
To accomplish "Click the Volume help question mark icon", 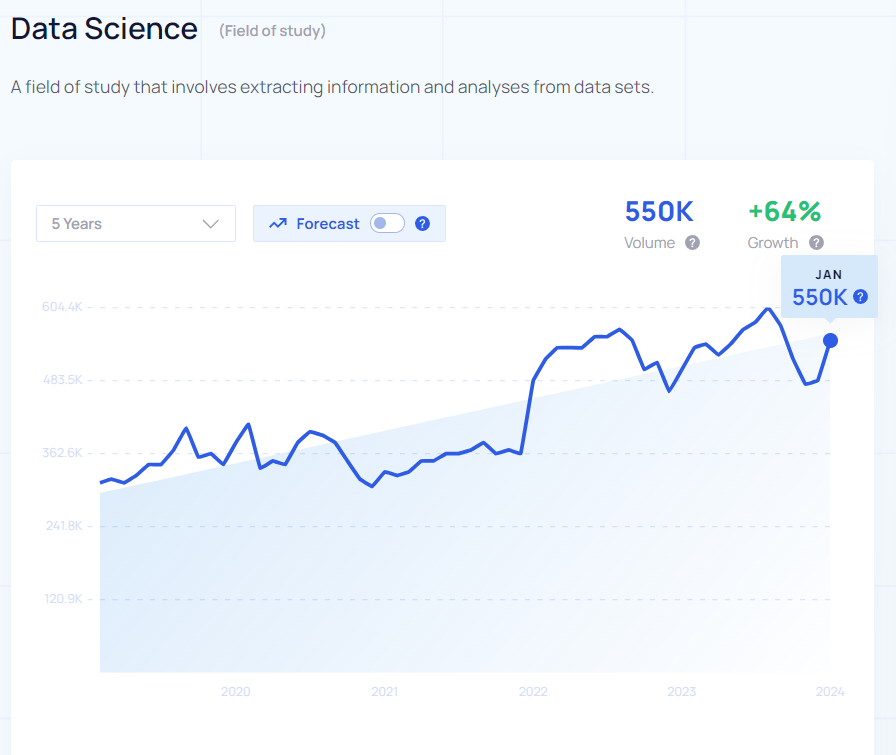I will coord(693,243).
